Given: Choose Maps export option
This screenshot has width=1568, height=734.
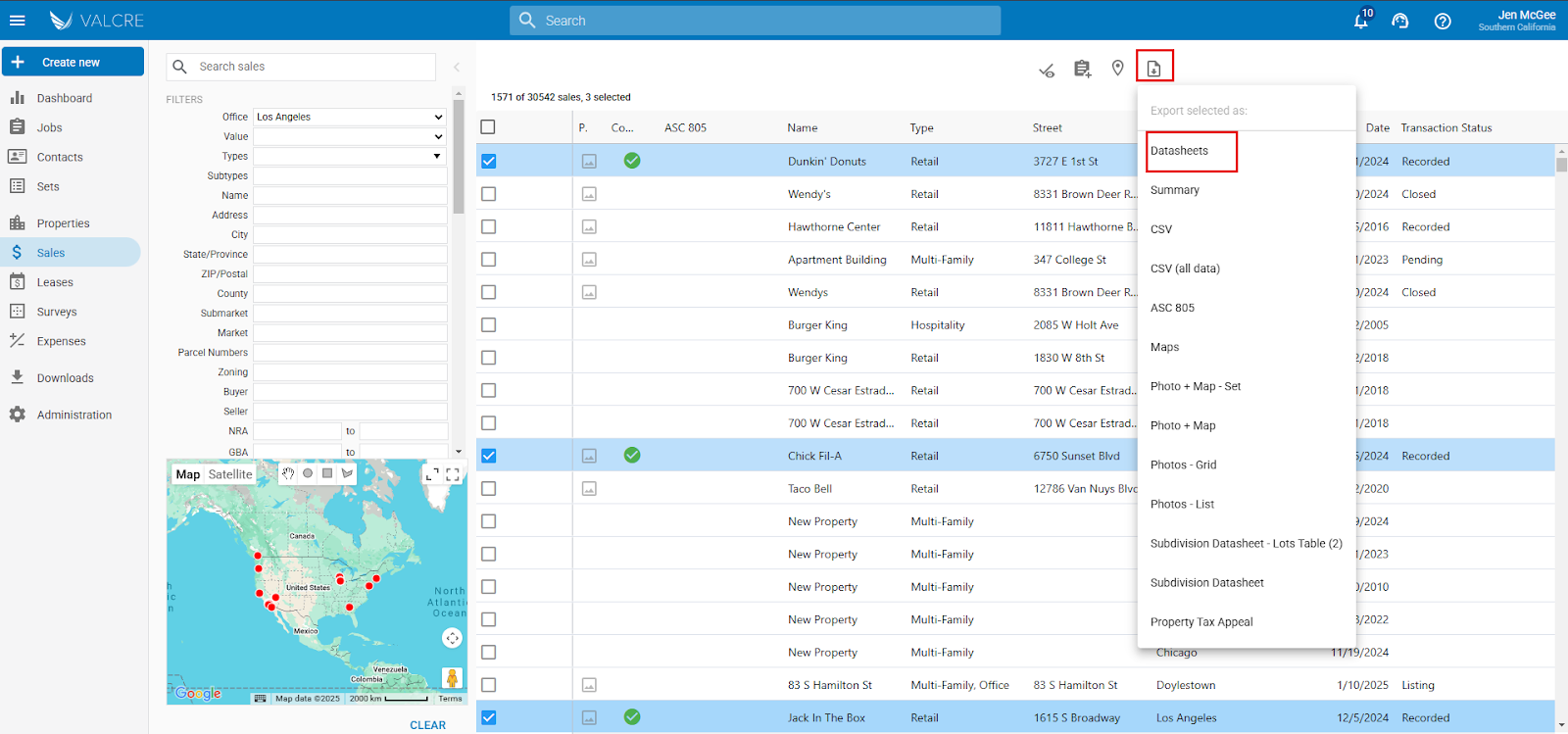Looking at the screenshot, I should [1164, 347].
